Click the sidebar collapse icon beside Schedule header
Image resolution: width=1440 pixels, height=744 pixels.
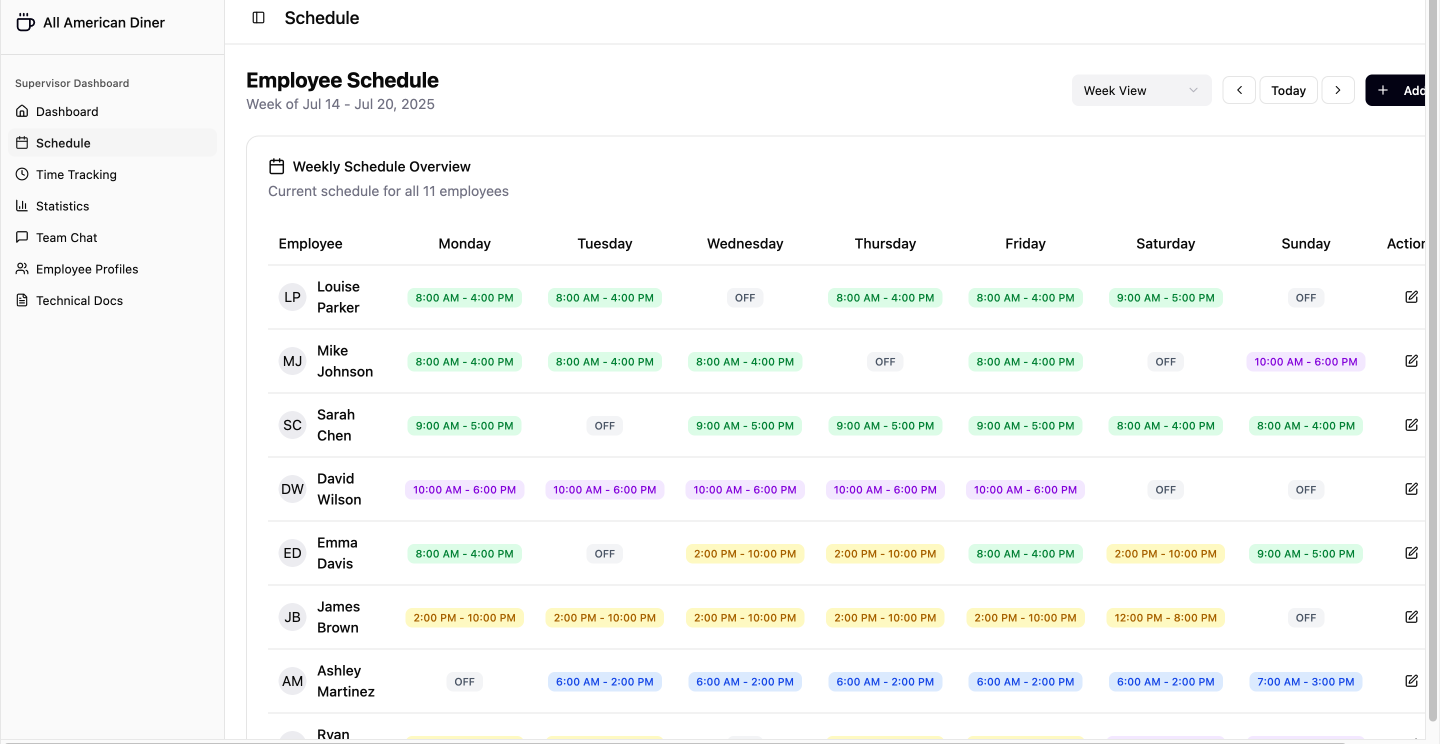click(x=258, y=17)
